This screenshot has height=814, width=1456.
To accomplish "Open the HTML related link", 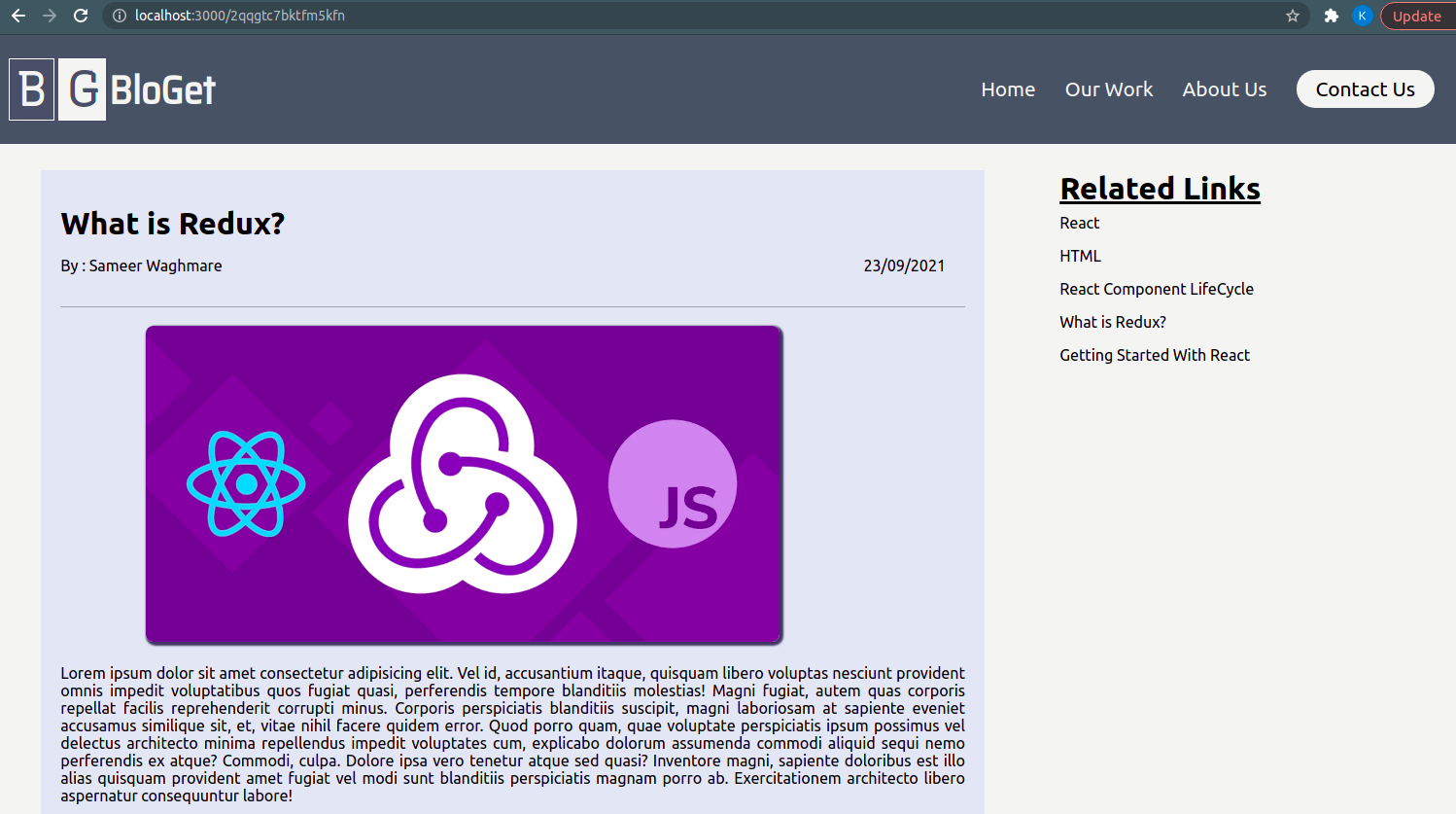I will point(1081,256).
